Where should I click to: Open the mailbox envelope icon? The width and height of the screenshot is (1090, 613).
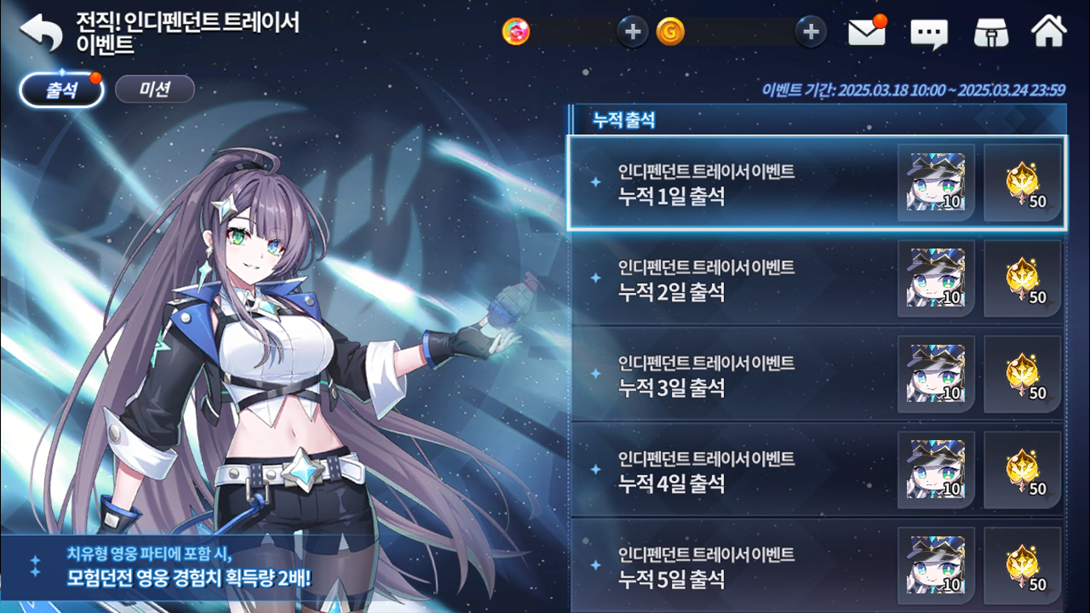point(866,32)
